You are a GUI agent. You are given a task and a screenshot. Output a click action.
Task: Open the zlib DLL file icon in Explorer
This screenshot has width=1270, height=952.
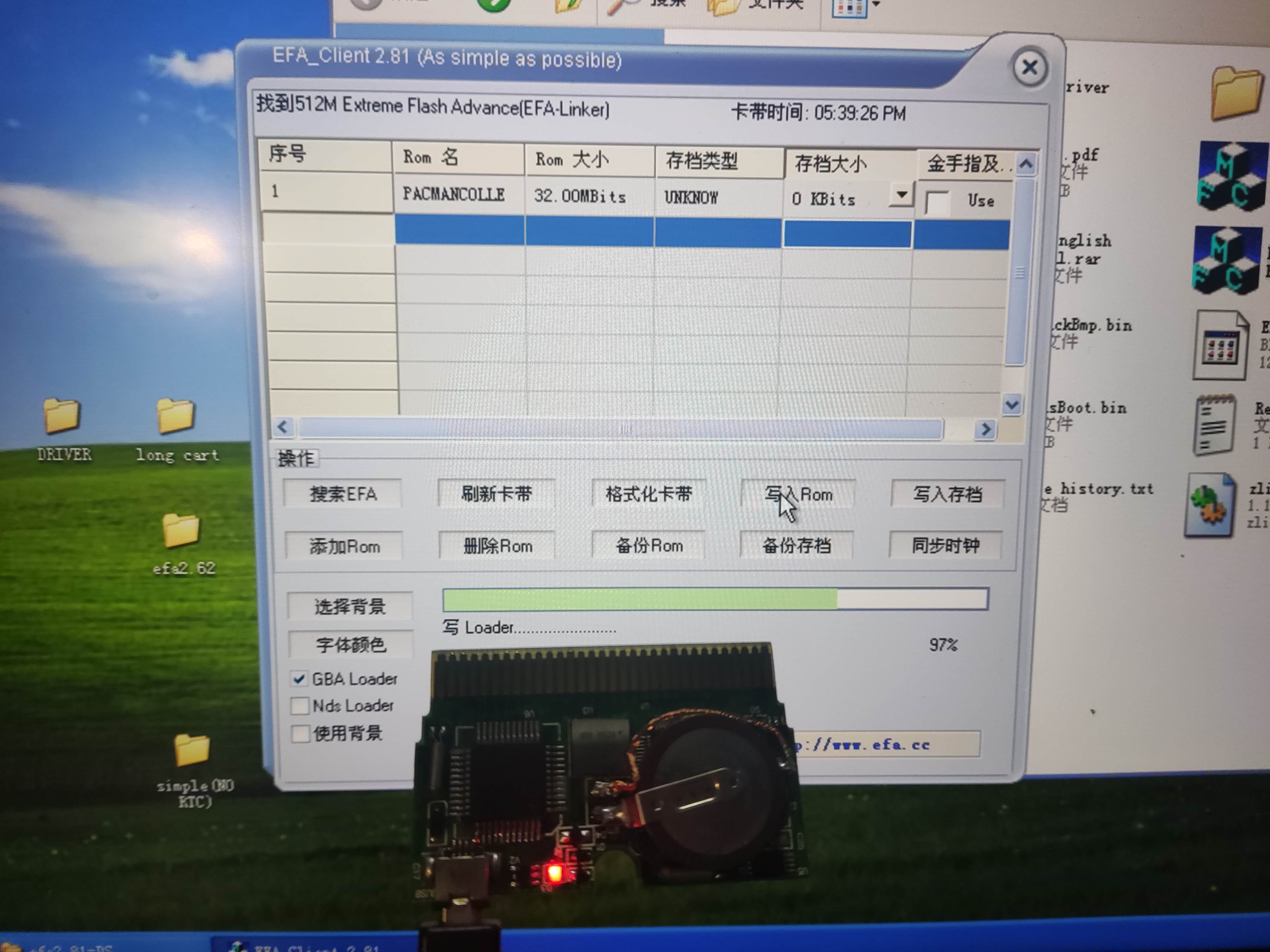pos(1210,505)
